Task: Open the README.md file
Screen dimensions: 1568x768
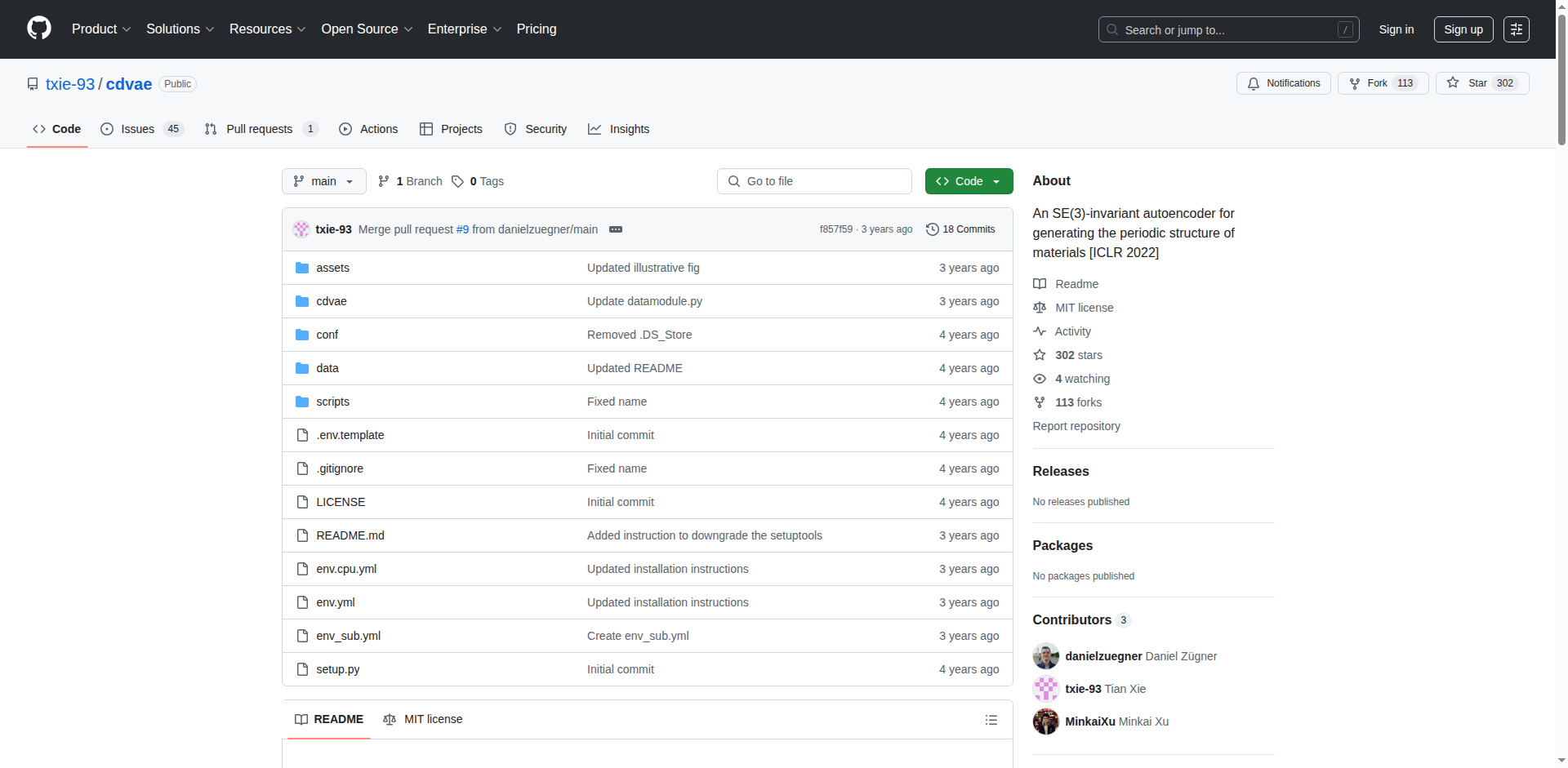Action: point(350,535)
